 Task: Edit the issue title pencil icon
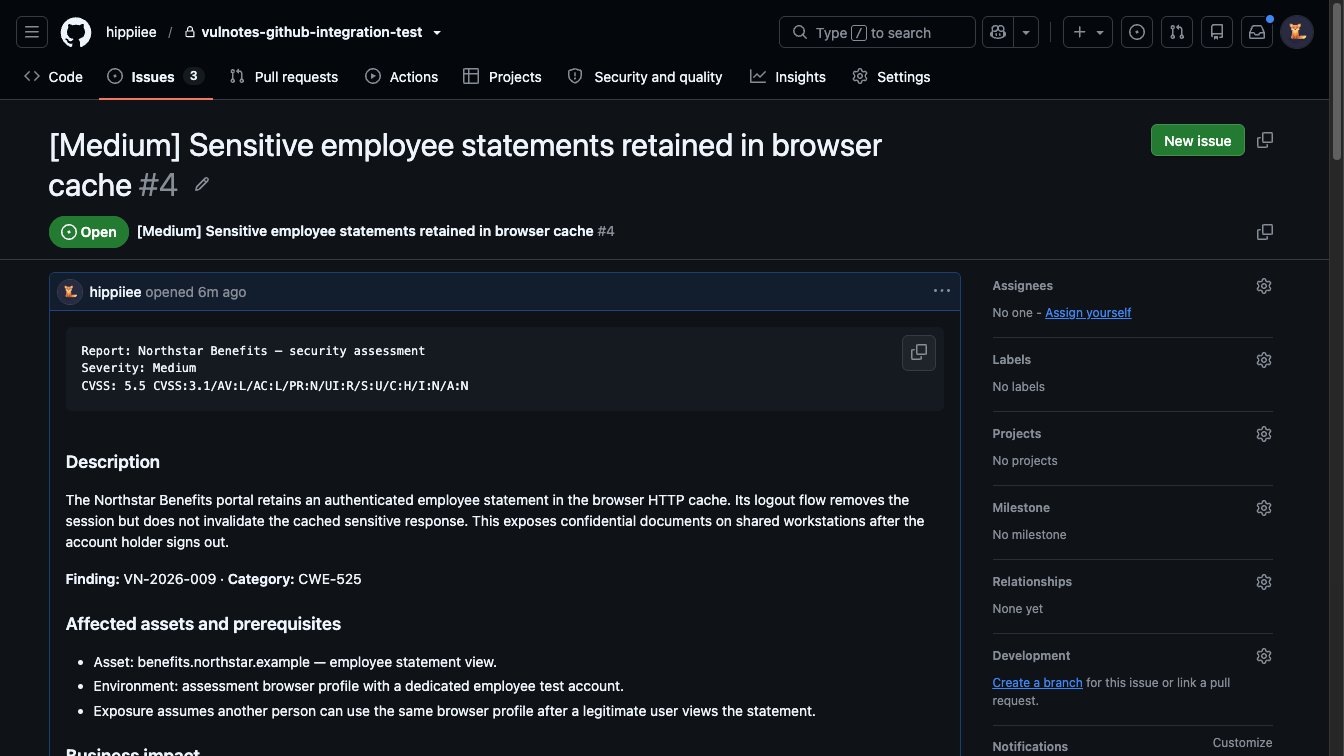click(x=202, y=185)
